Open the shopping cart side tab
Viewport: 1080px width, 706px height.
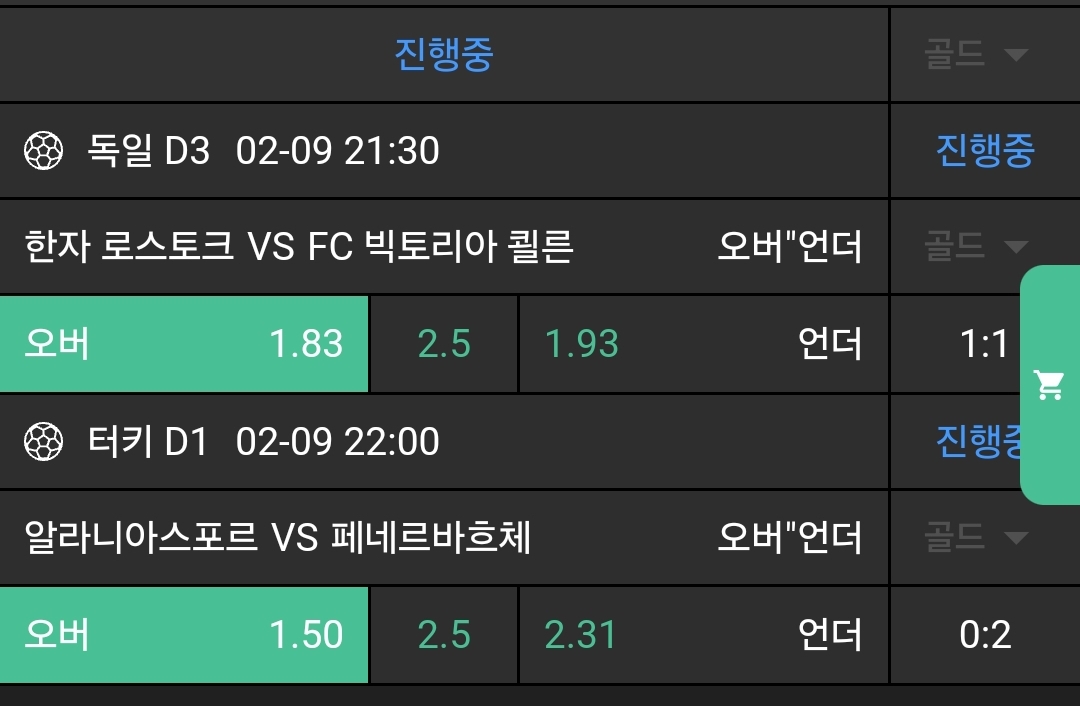point(1050,385)
